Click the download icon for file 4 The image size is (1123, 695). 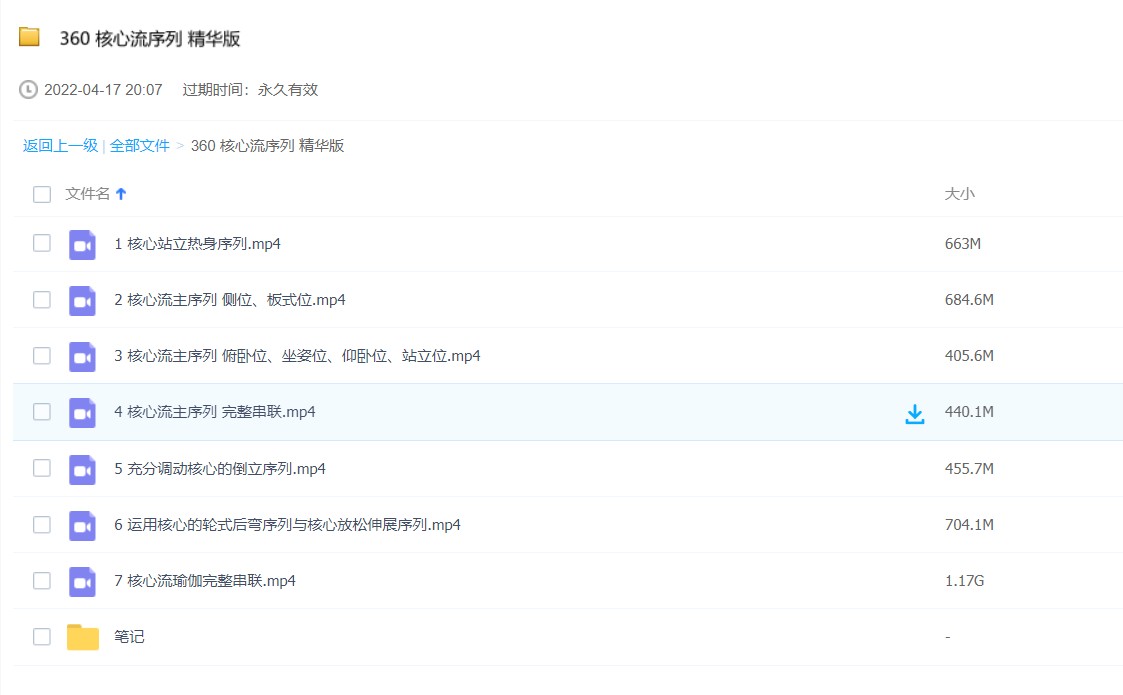pyautogui.click(x=914, y=414)
